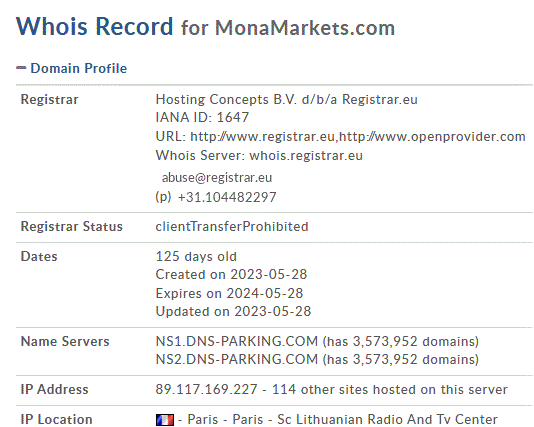This screenshot has height=427, width=534.
Task: Click the minus icon beside Domain Profile
Action: (21, 68)
